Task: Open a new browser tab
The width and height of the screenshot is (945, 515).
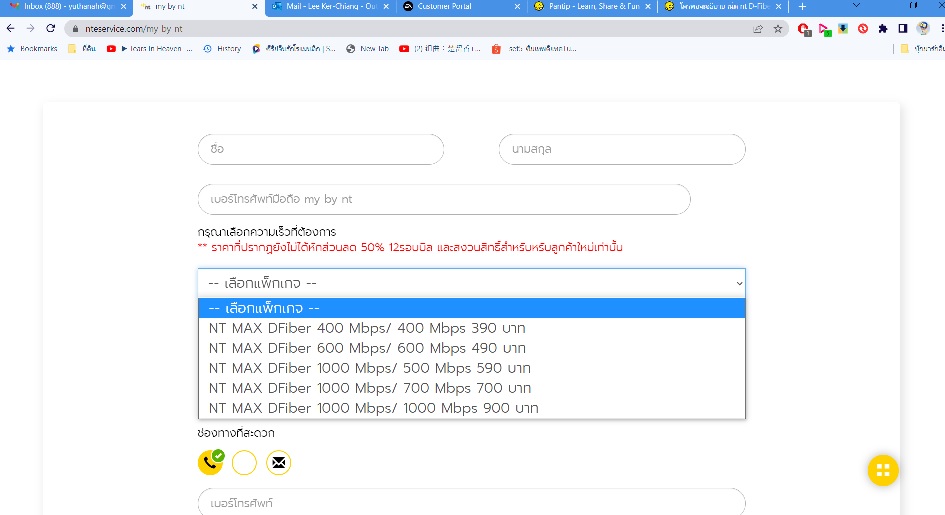Action: [x=802, y=7]
